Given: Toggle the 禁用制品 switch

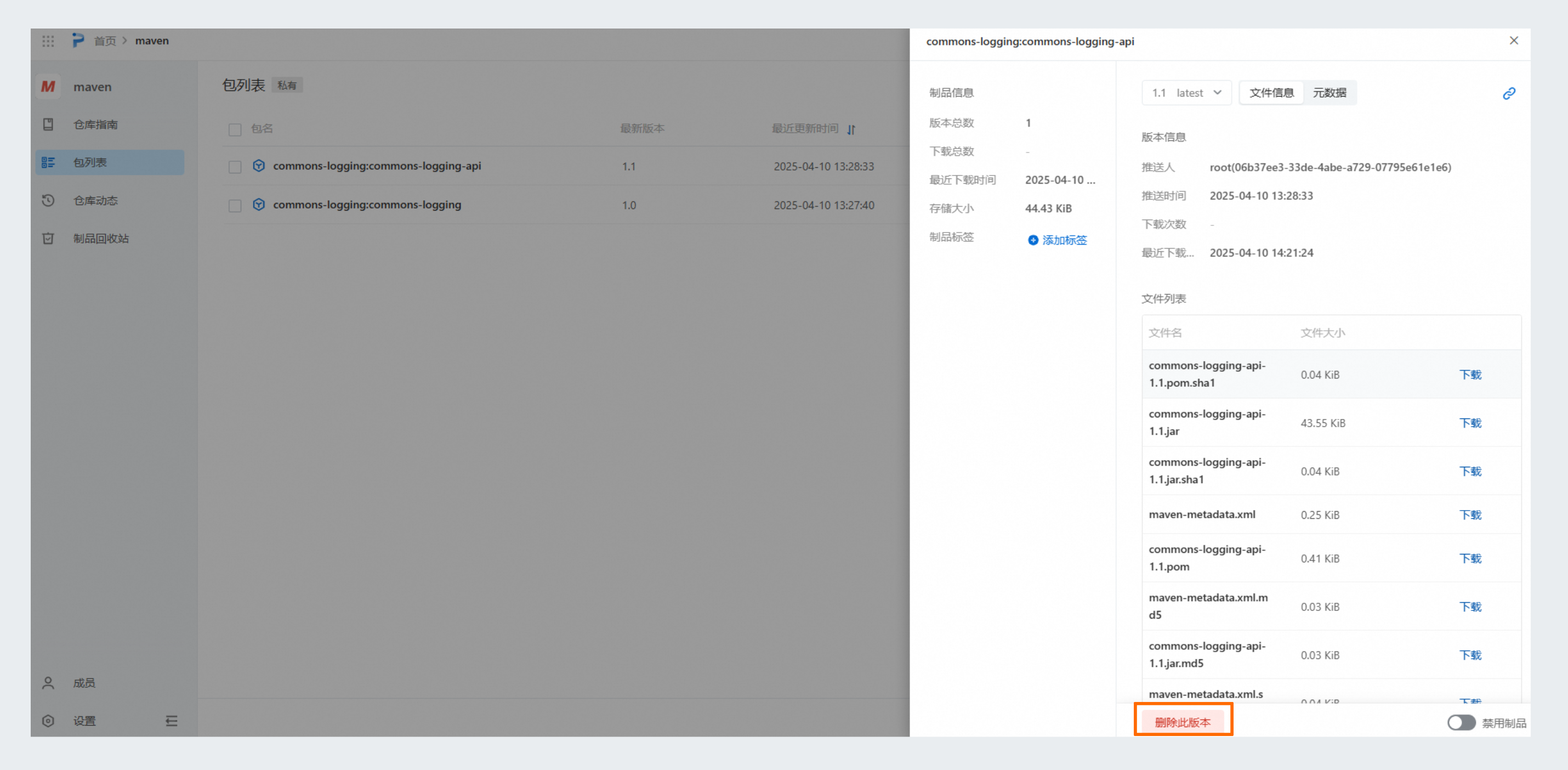Looking at the screenshot, I should 1461,722.
